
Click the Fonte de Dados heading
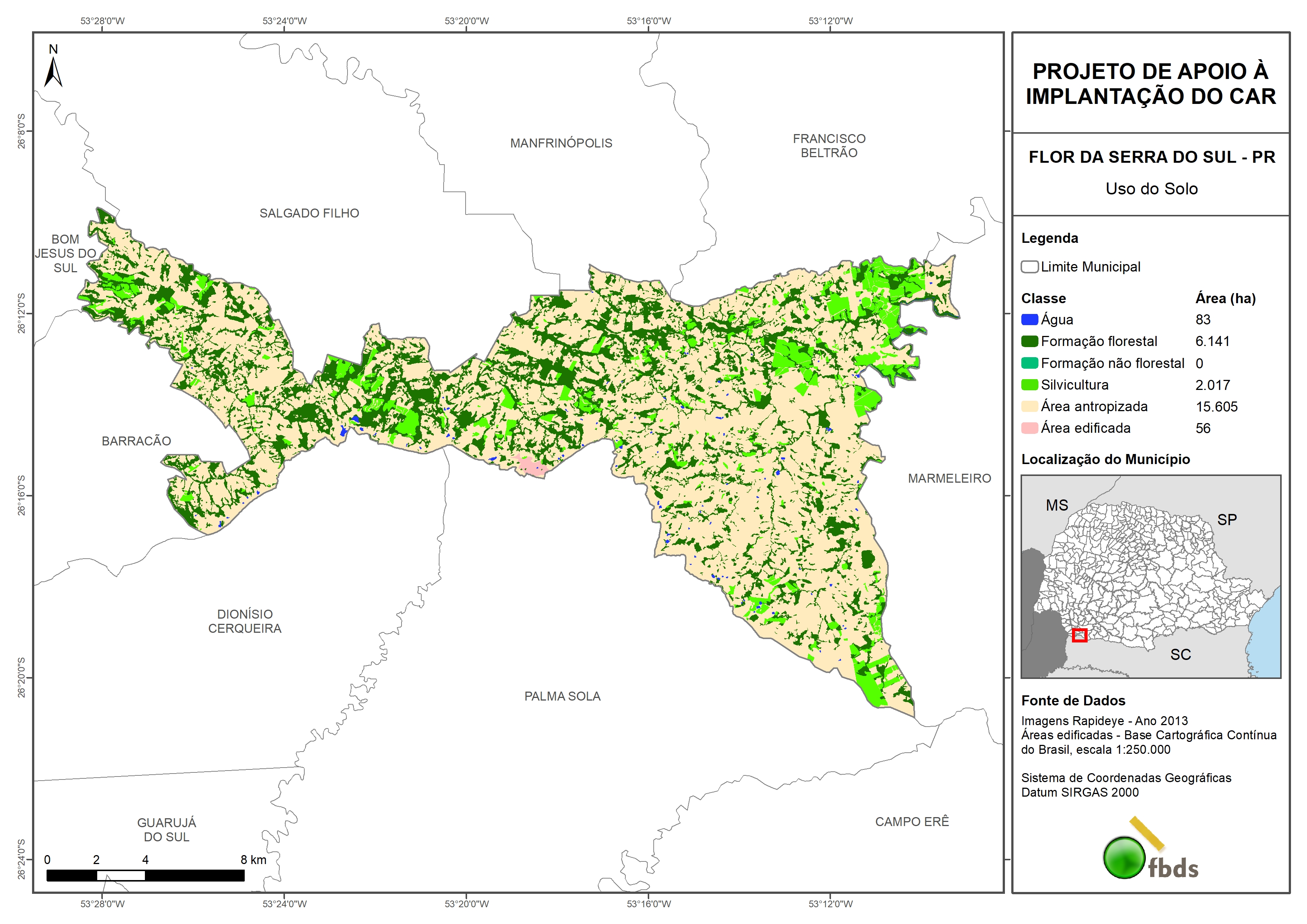1073,701
